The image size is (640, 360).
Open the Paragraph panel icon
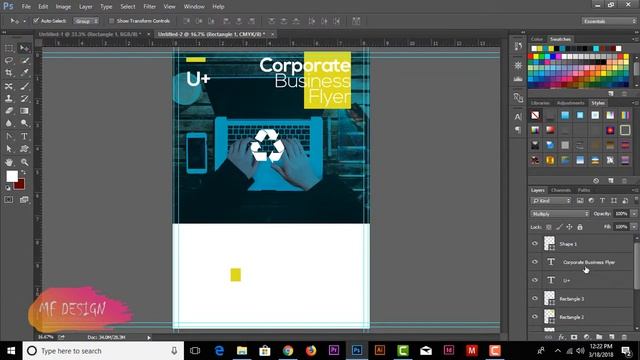point(518,130)
